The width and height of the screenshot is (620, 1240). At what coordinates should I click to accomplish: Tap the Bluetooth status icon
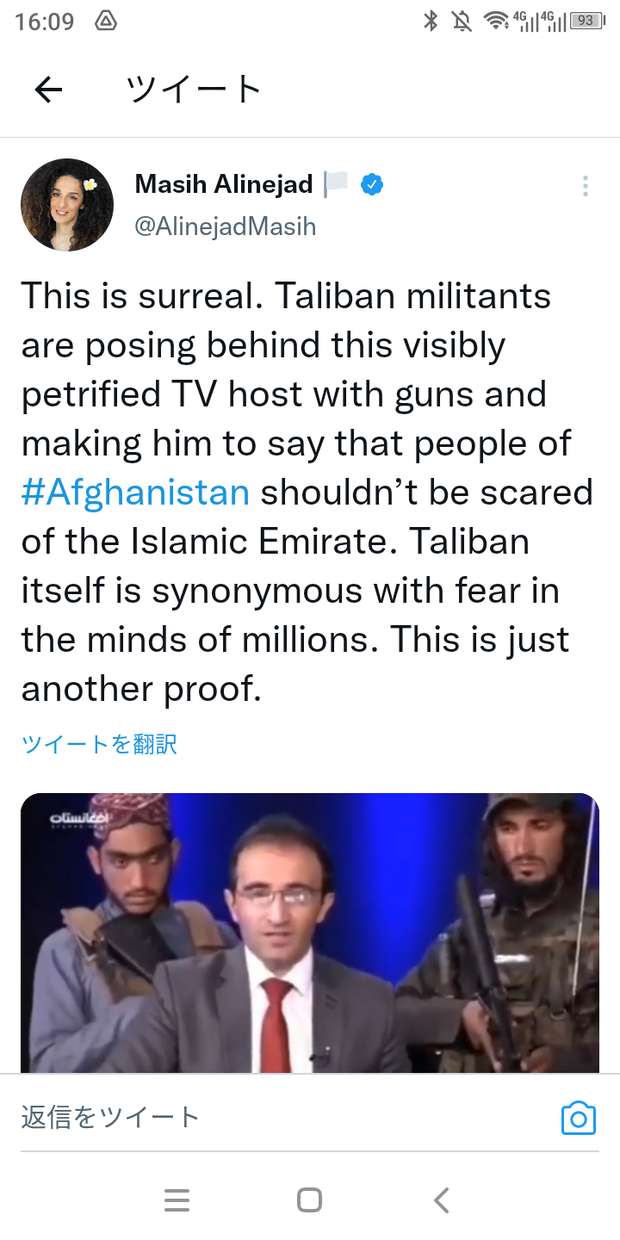(431, 20)
